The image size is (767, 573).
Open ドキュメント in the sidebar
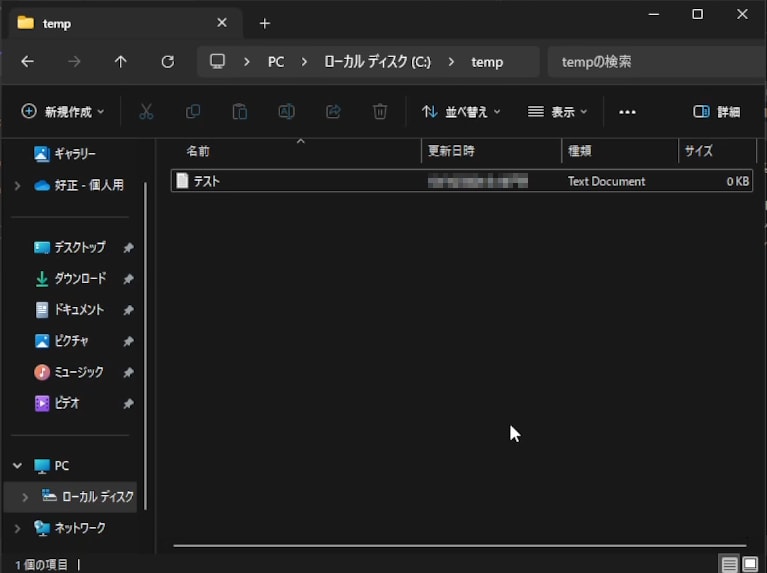69,310
